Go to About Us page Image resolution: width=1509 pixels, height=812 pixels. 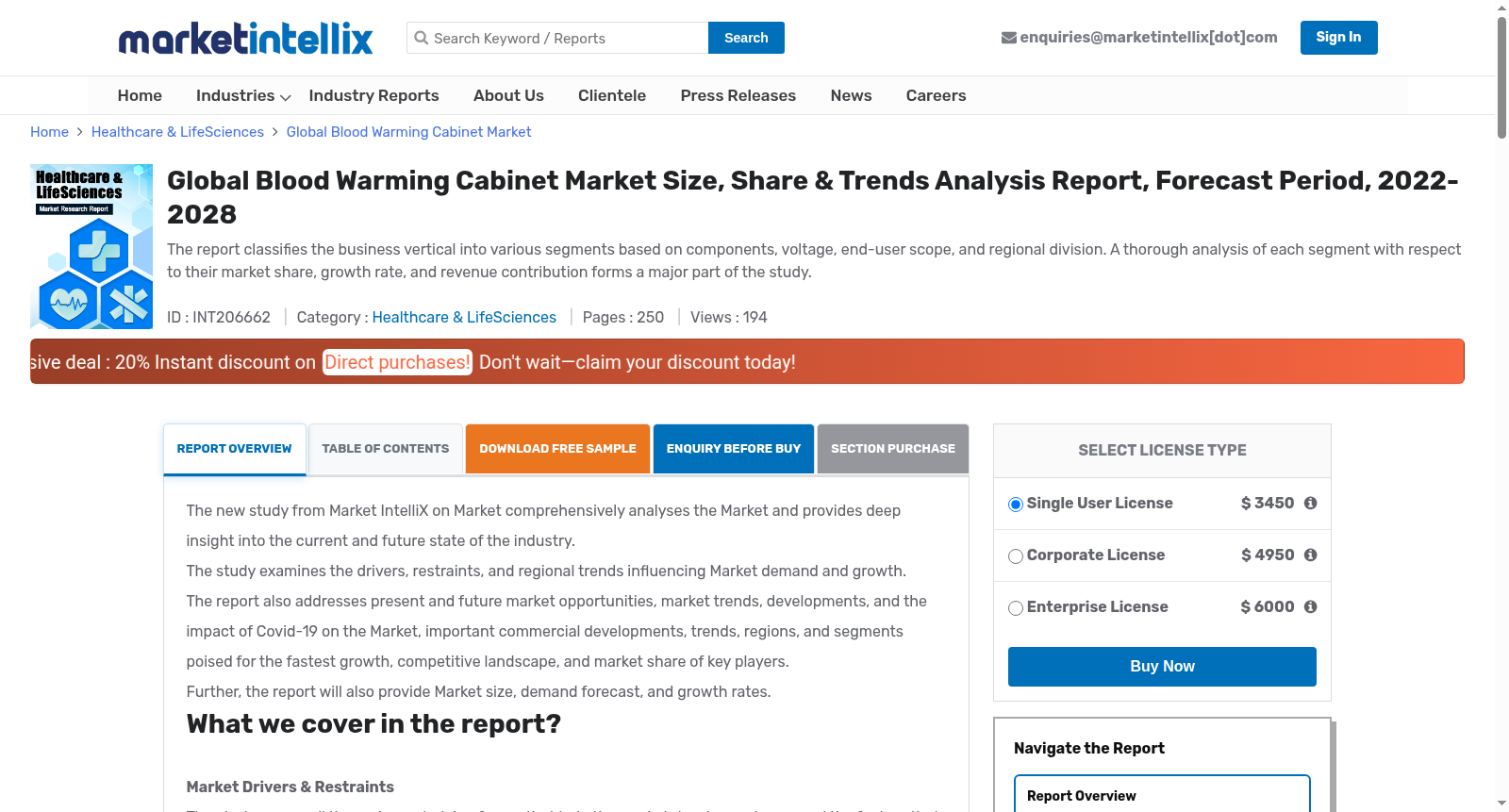[508, 95]
